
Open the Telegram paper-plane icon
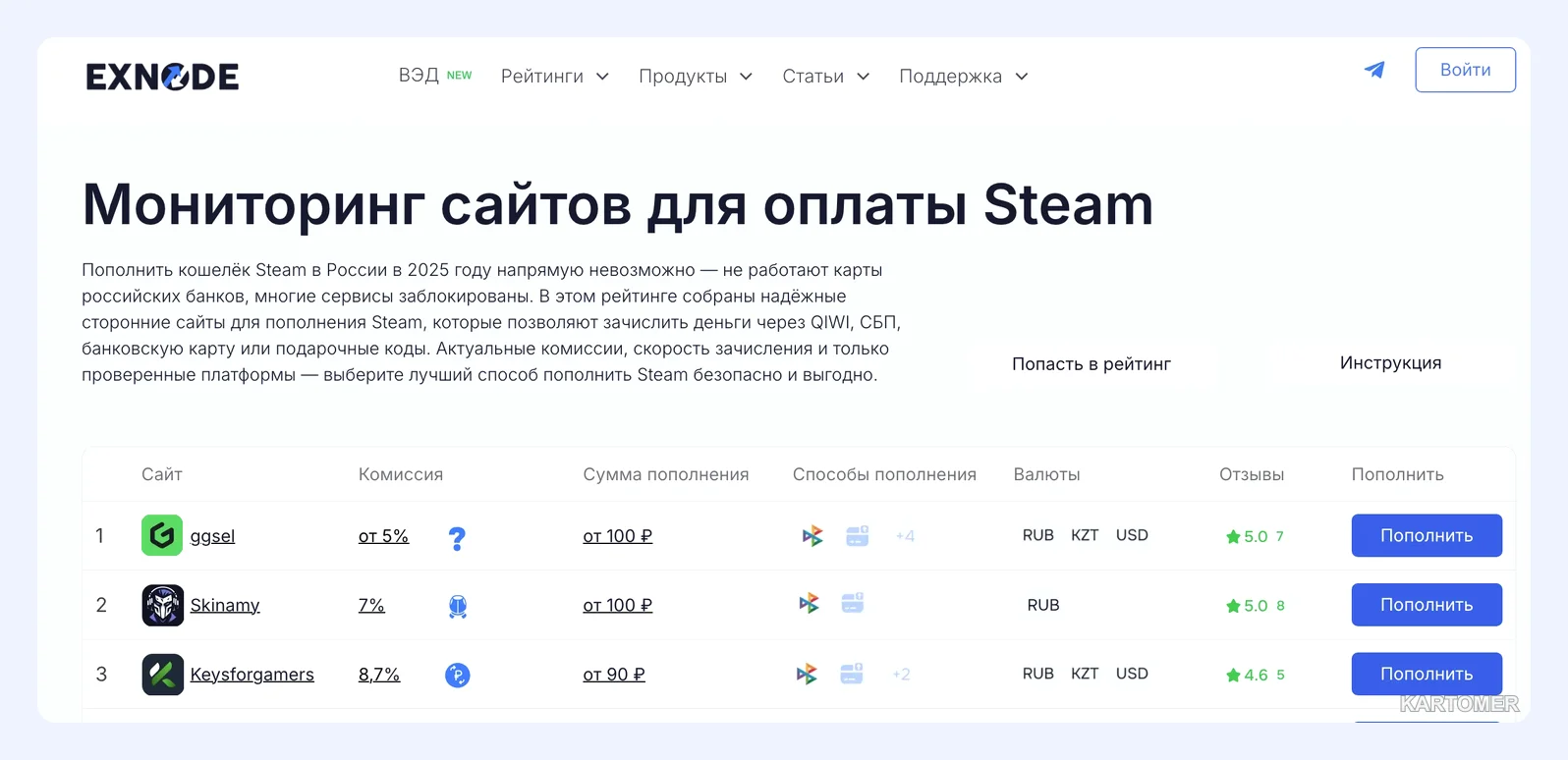(1374, 70)
